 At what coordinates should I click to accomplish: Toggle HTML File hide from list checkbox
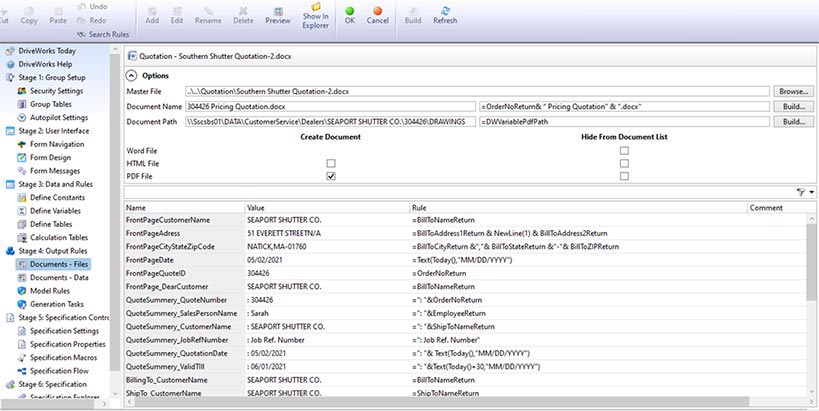pyautogui.click(x=624, y=163)
